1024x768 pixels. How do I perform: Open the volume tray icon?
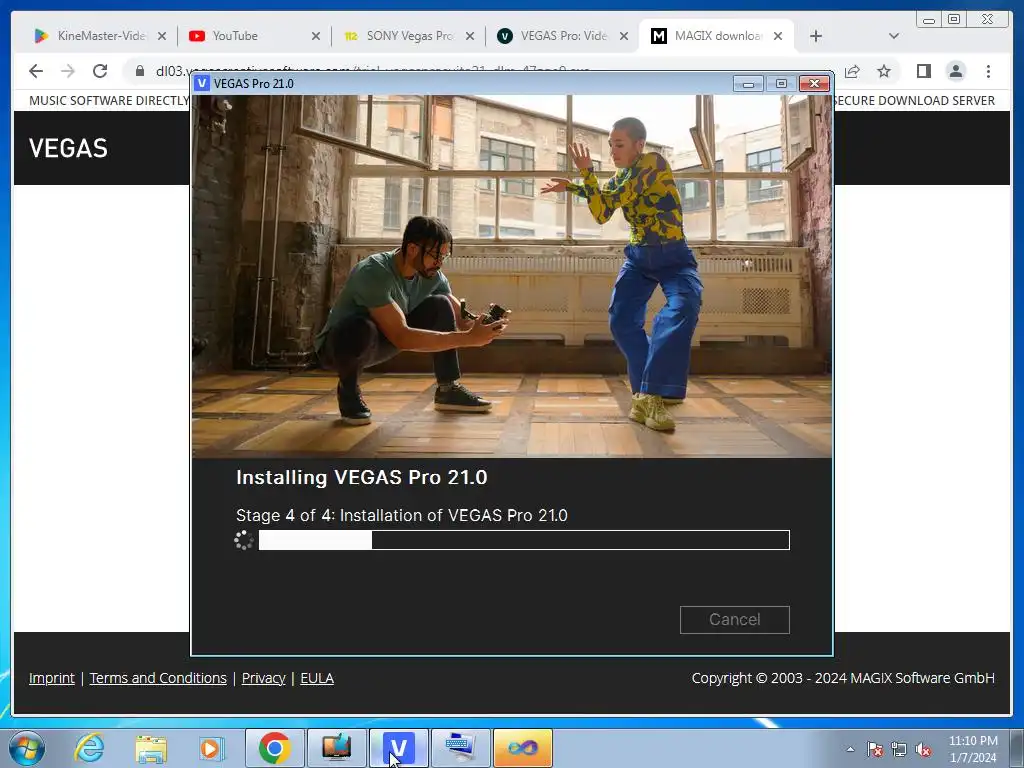point(923,749)
